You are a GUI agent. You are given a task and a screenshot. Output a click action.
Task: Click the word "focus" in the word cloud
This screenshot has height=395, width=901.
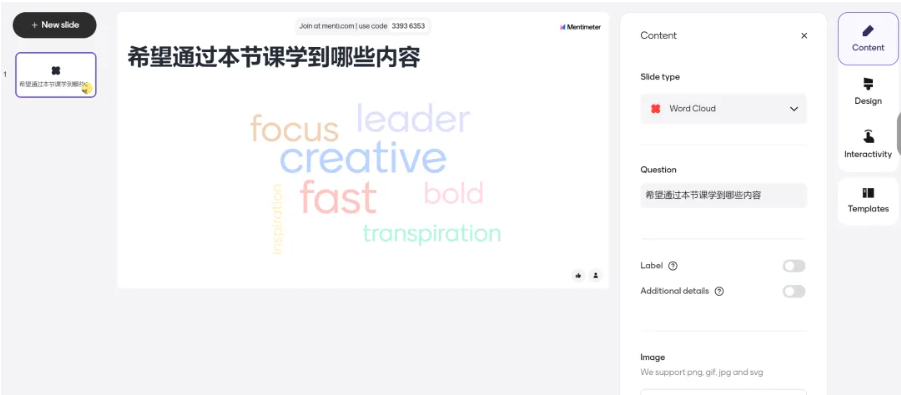294,128
